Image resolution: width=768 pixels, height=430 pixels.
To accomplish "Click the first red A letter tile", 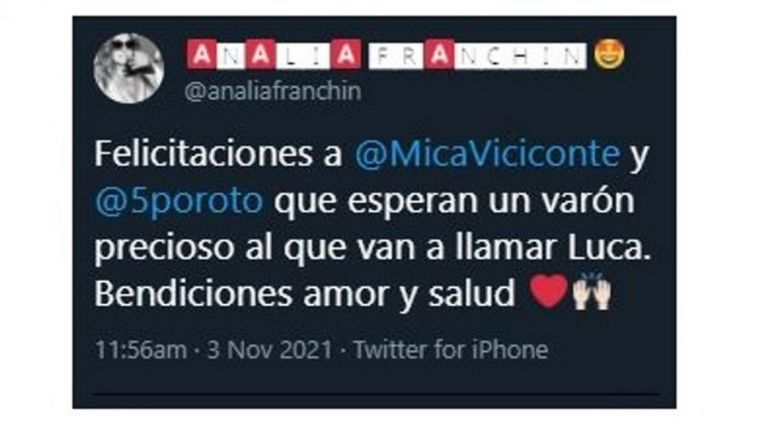I will click(201, 54).
